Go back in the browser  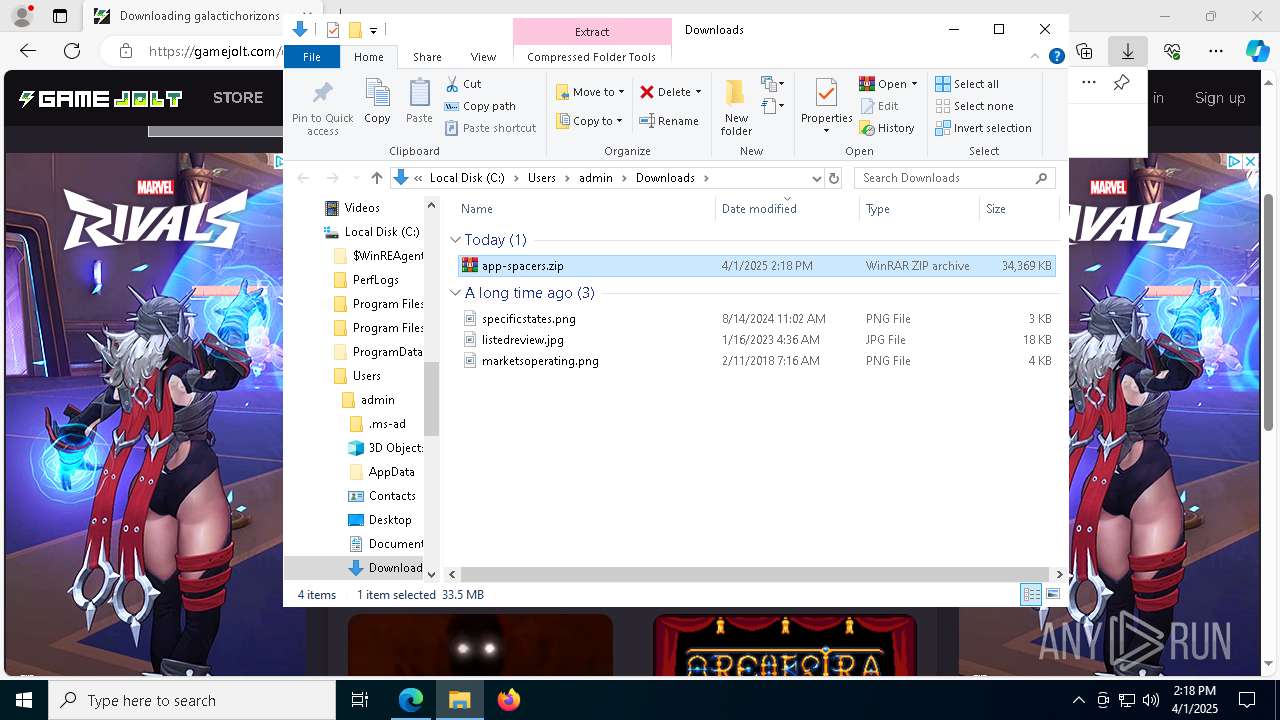[x=28, y=51]
